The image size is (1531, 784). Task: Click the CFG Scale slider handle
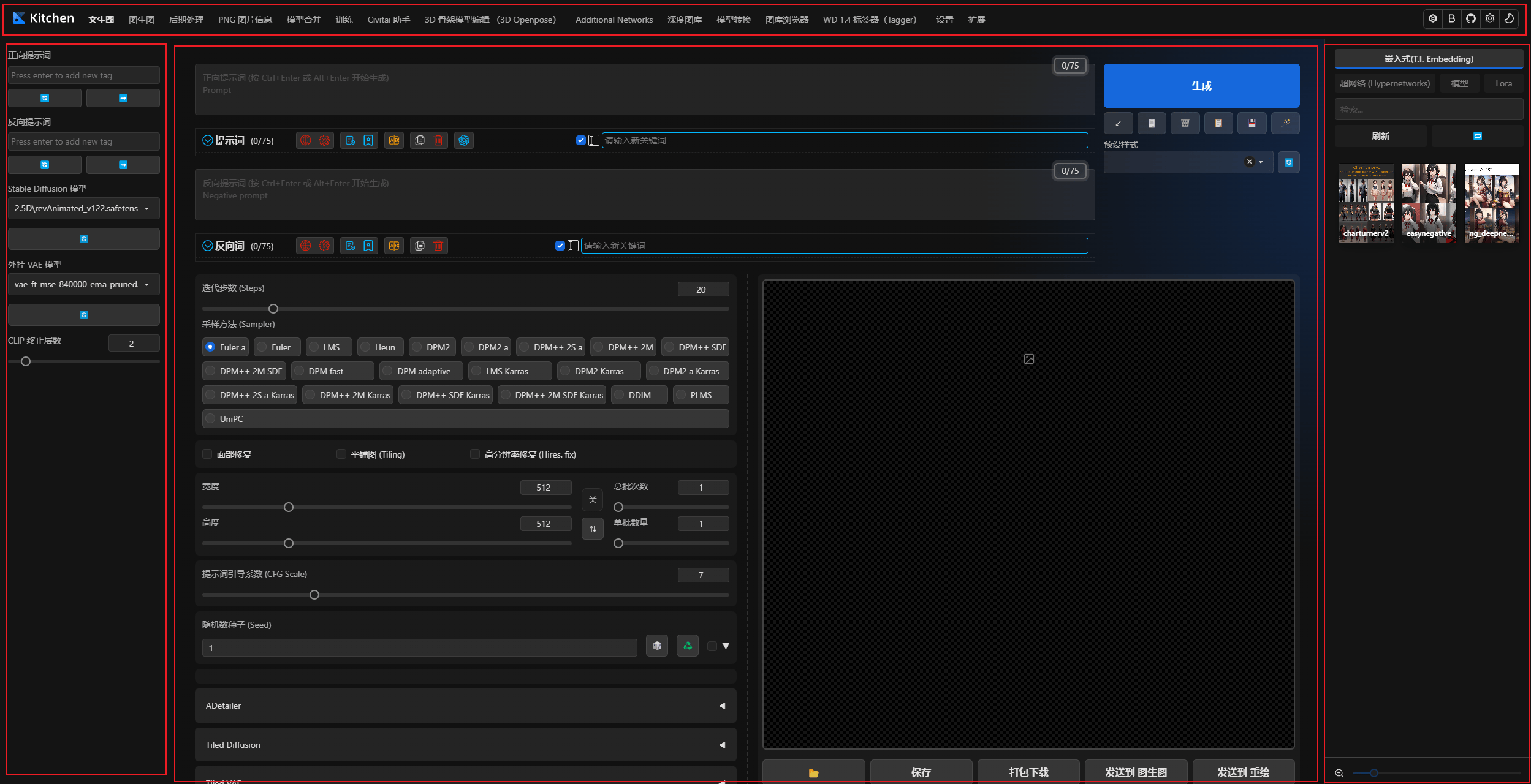point(314,595)
